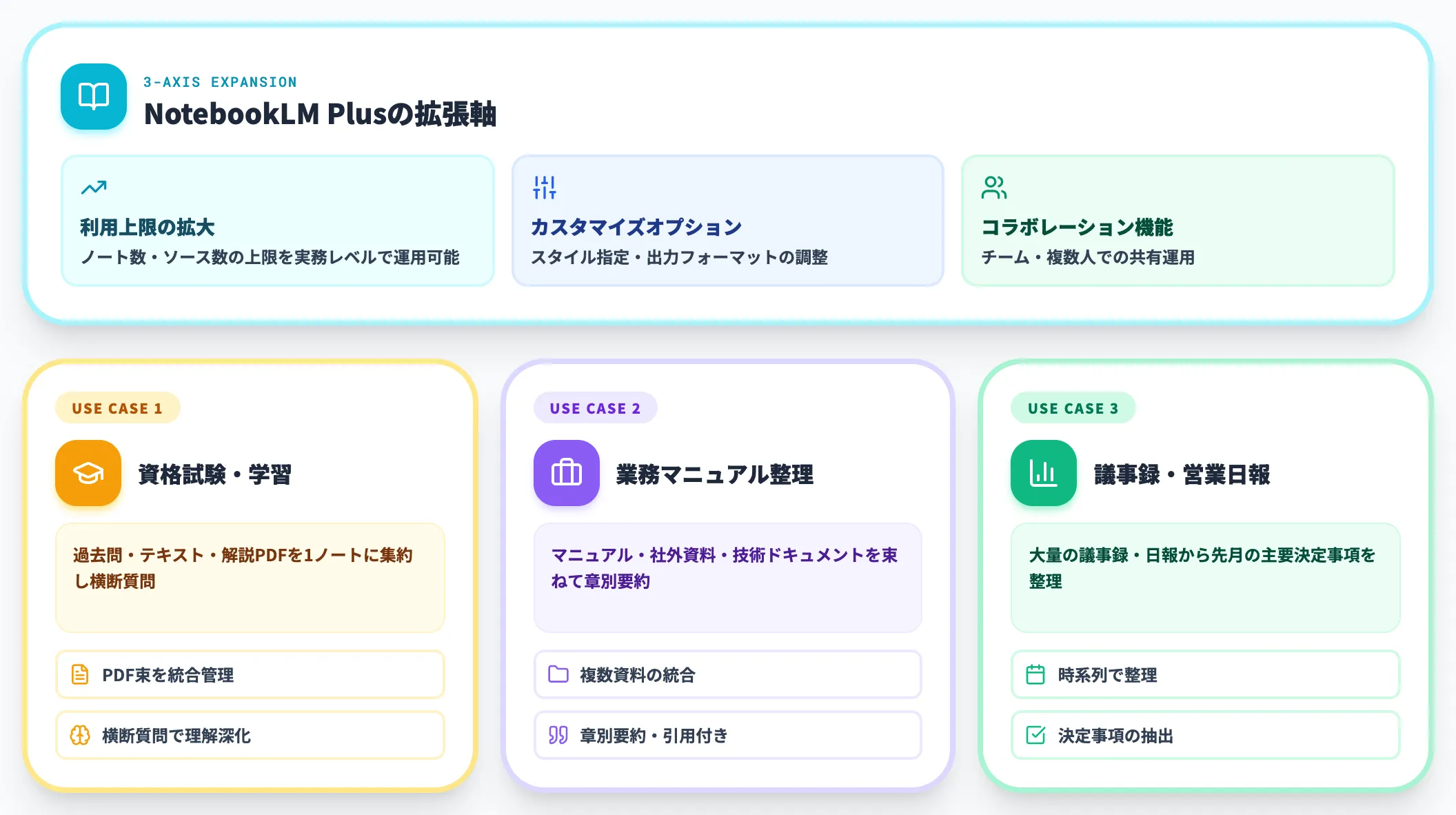Image resolution: width=1456 pixels, height=815 pixels.
Task: Click the orange graduation cap icon
Action: click(88, 473)
